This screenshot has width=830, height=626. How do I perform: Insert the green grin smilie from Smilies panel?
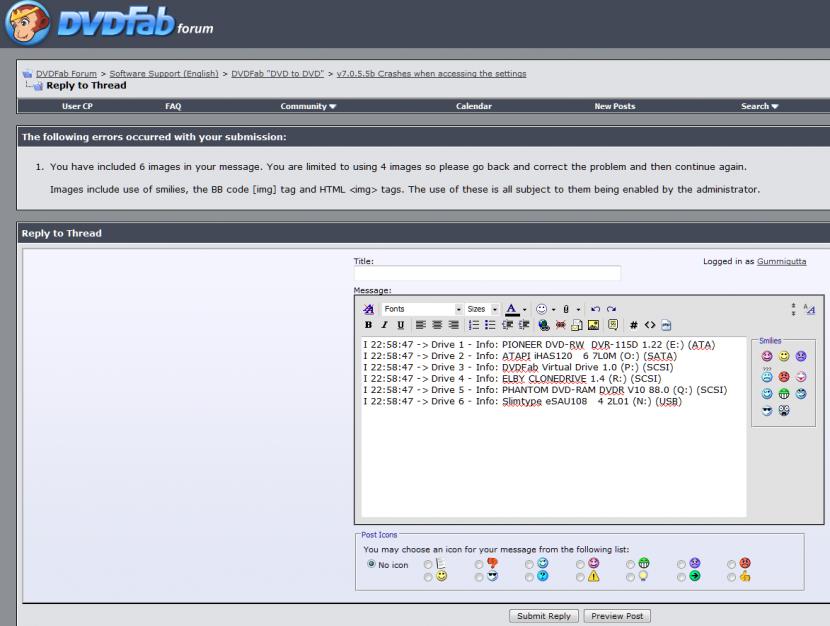click(x=784, y=394)
